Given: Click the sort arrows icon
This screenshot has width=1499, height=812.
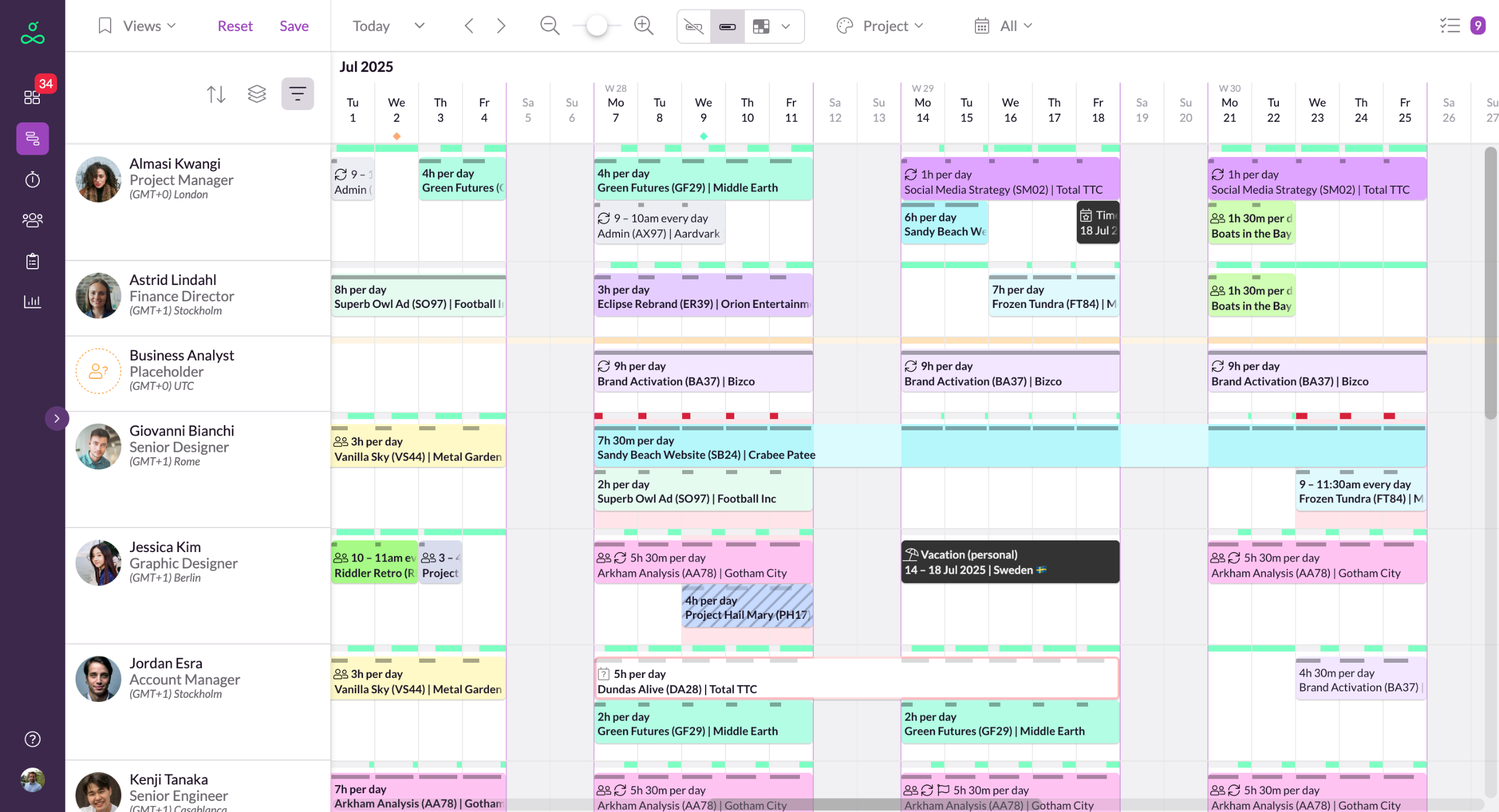Looking at the screenshot, I should click(216, 94).
